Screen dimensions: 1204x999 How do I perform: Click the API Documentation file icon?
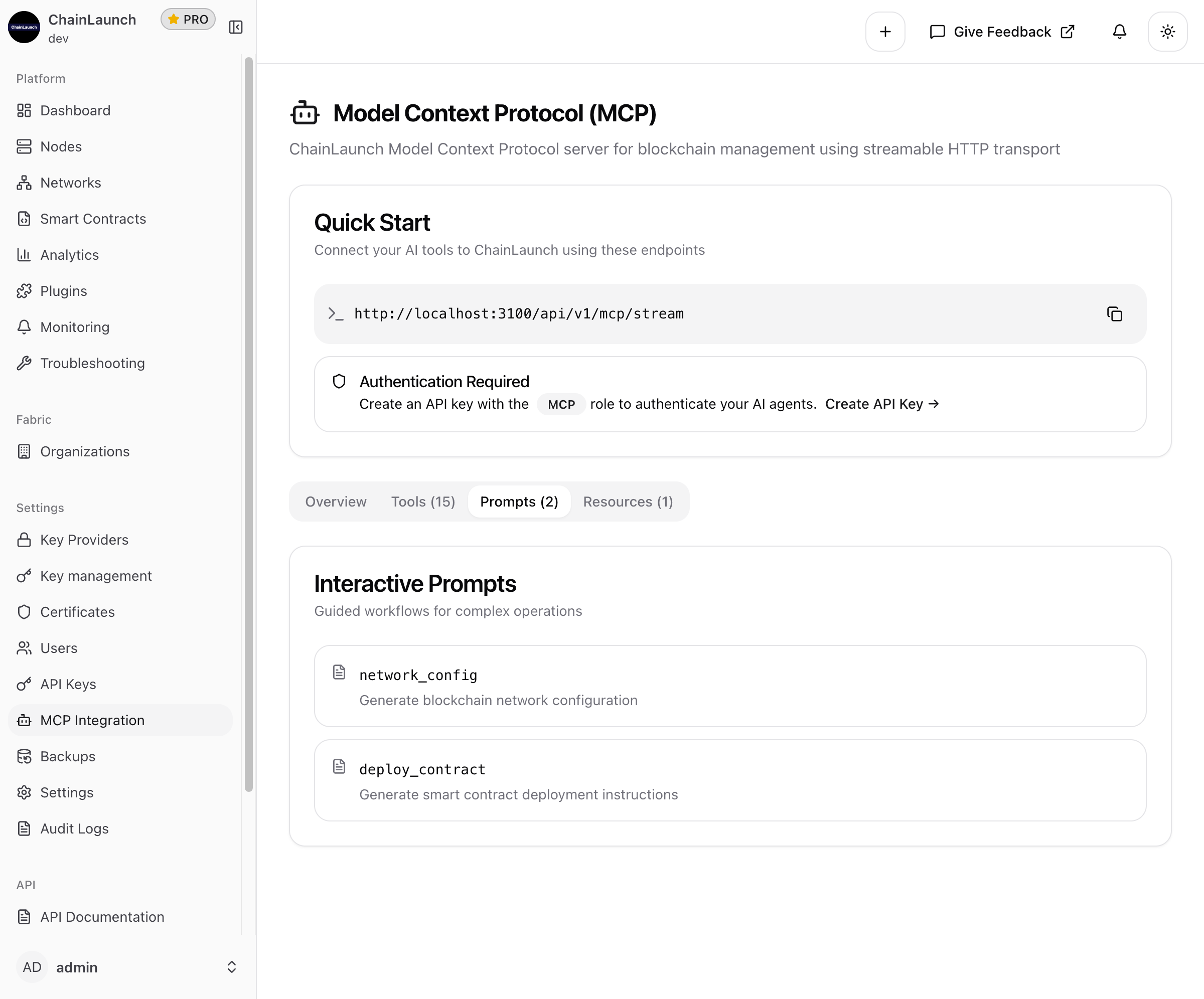point(24,917)
